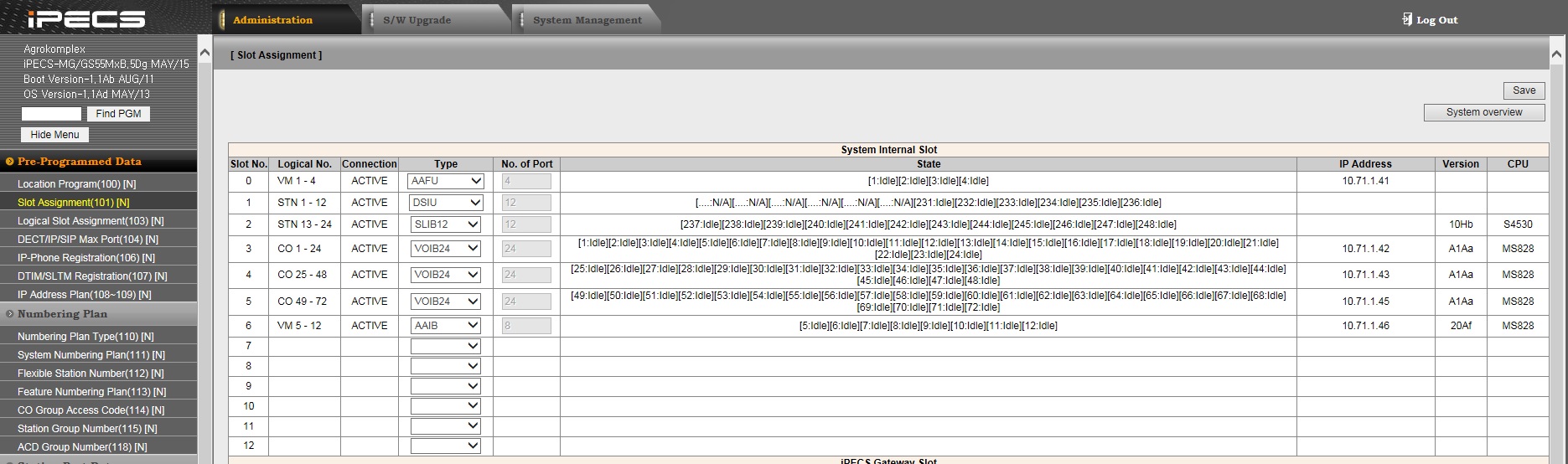Open the AAFU type dropdown for slot 0
The height and width of the screenshot is (464, 1568).
446,181
